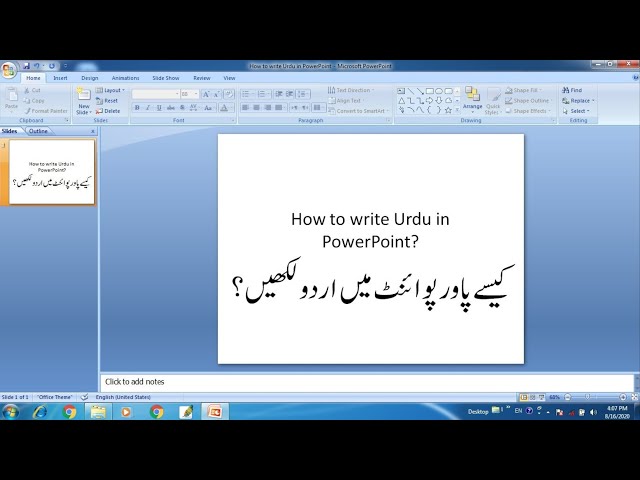Click the Increase List Level icon

pyautogui.click(x=290, y=94)
